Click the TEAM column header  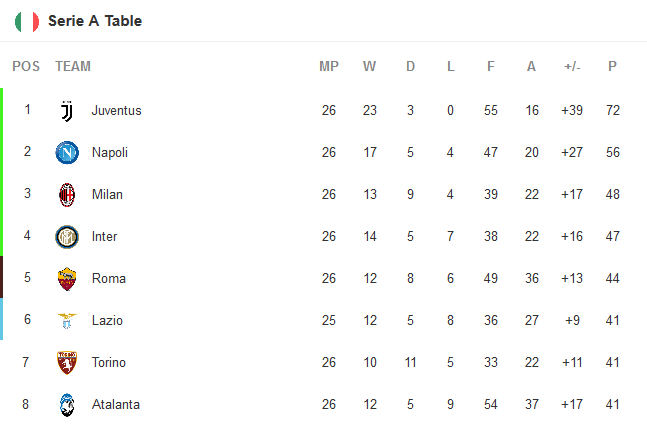[73, 67]
